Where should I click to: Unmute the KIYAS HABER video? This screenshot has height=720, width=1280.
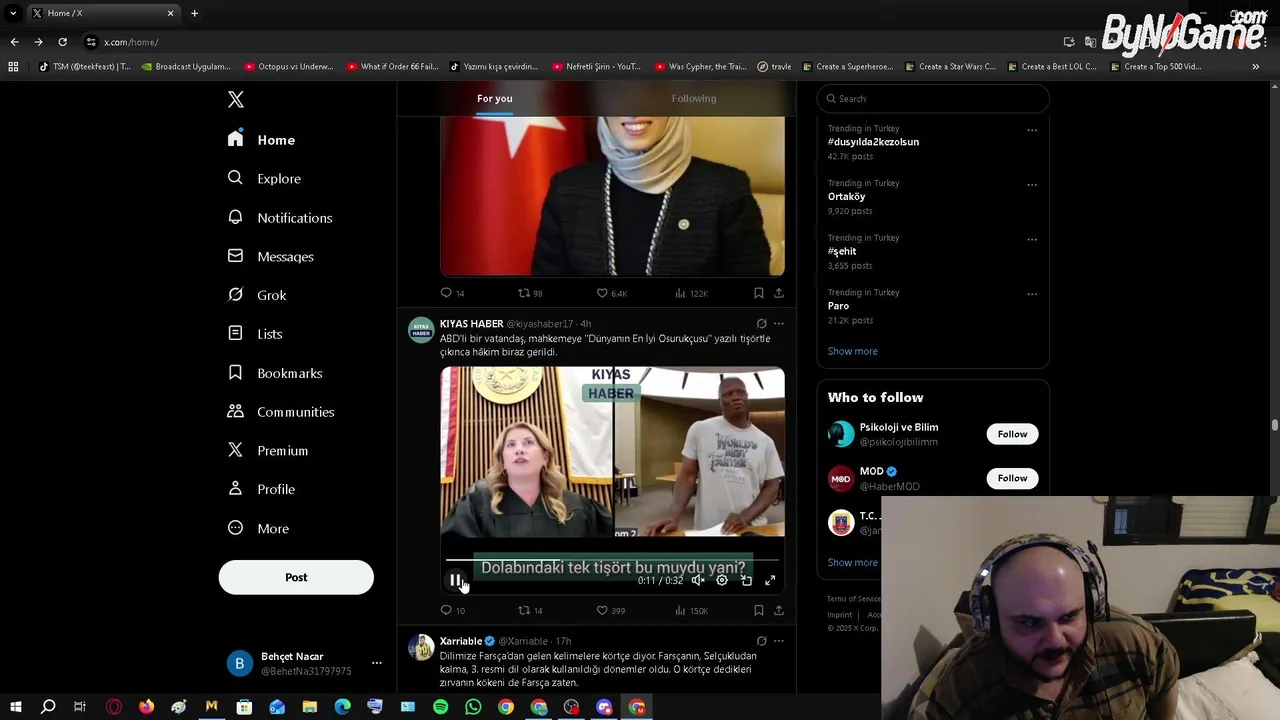coord(698,580)
